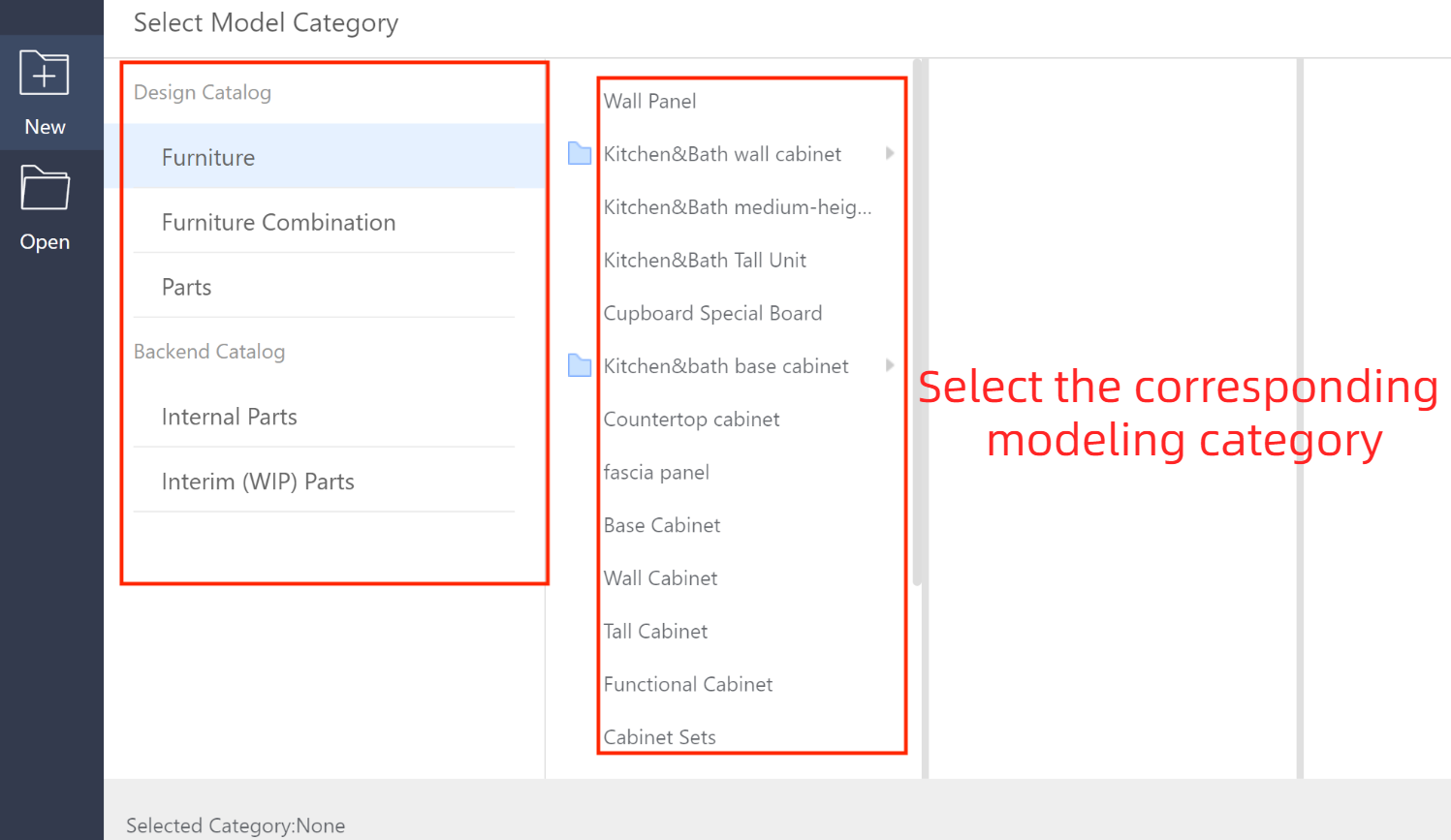Click the Open folder icon
Image resolution: width=1451 pixels, height=840 pixels.
tap(45, 188)
